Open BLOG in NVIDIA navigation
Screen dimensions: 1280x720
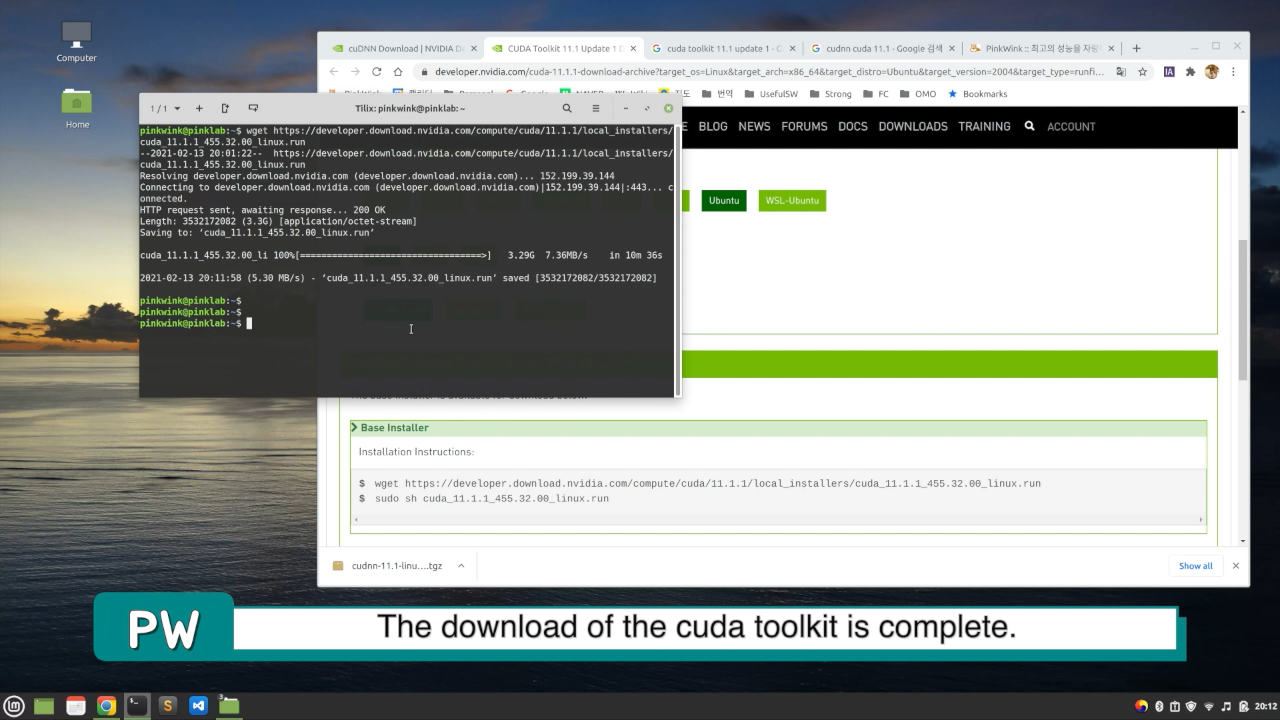[713, 126]
